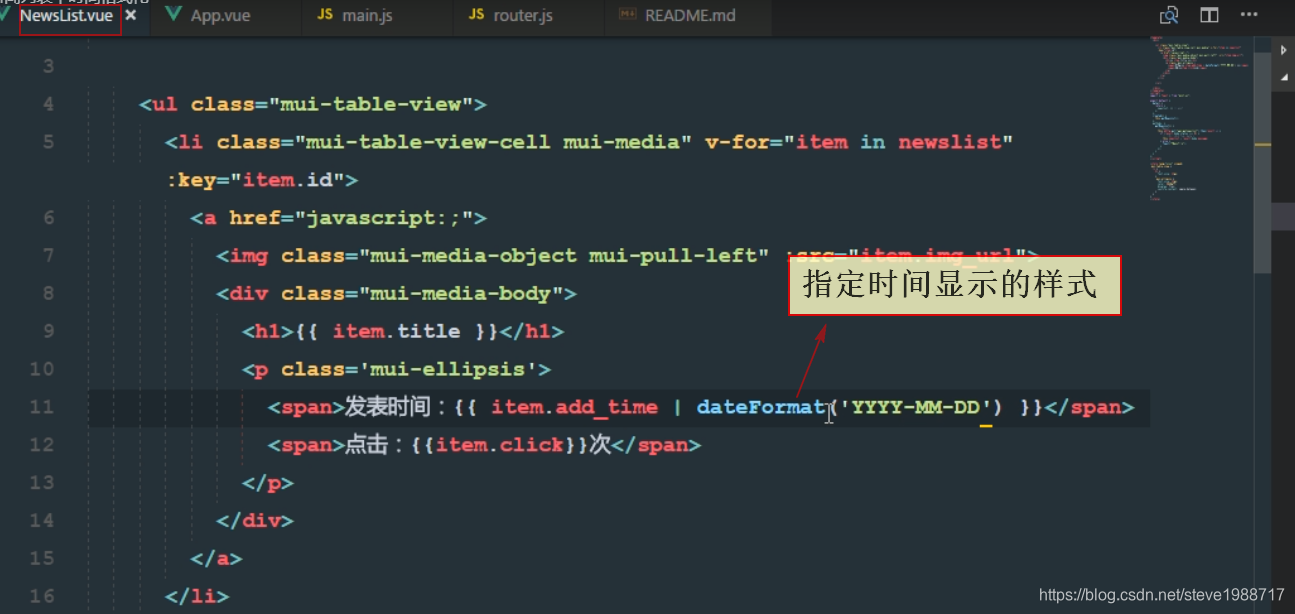This screenshot has width=1295, height=614.
Task: Click the closing </div> tag on line 14
Action: [x=255, y=521]
